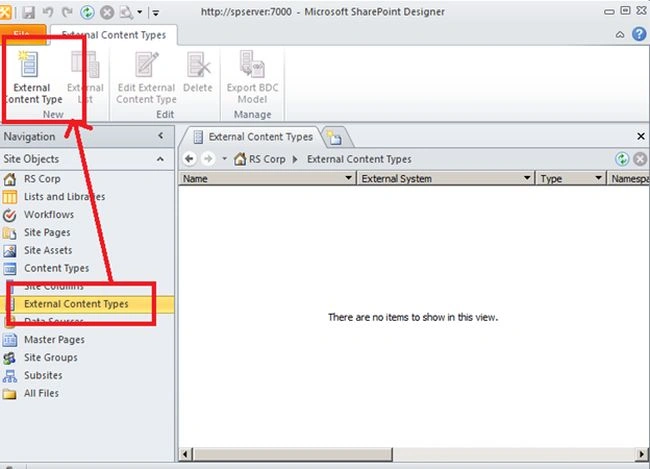Collapse the Site Objects section

160,159
